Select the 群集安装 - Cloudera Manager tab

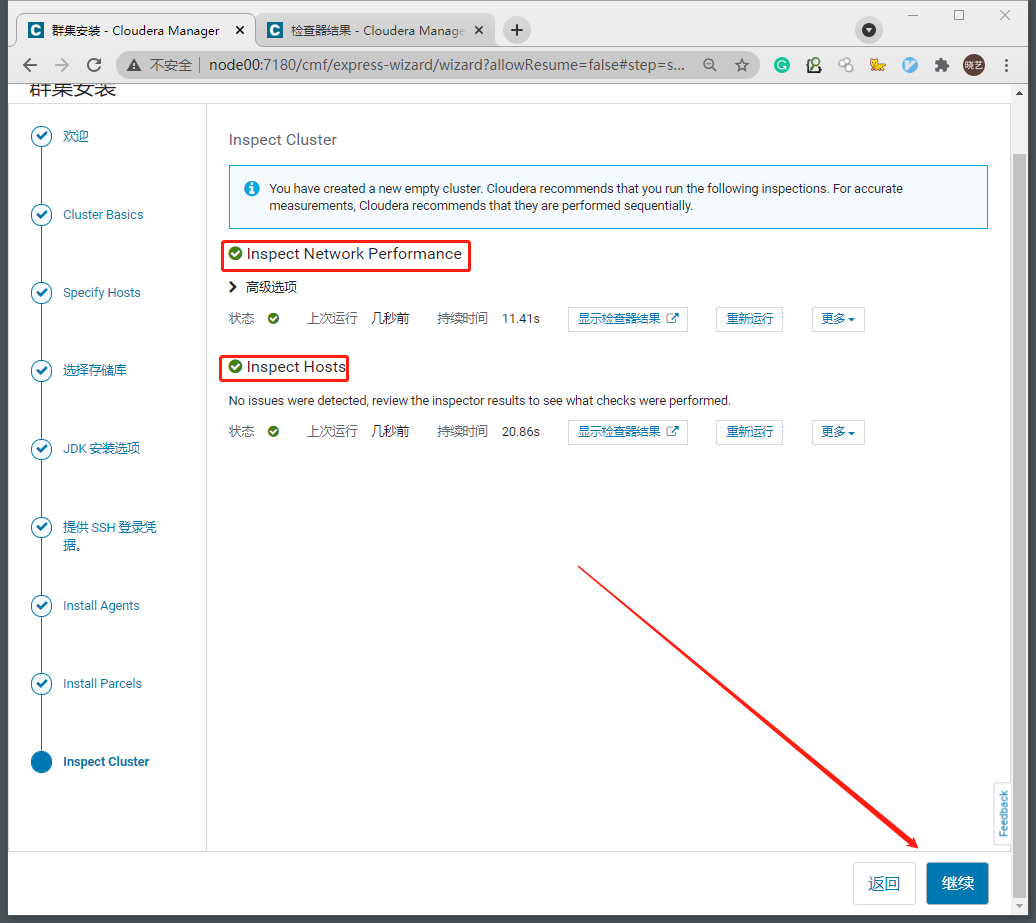(x=135, y=30)
